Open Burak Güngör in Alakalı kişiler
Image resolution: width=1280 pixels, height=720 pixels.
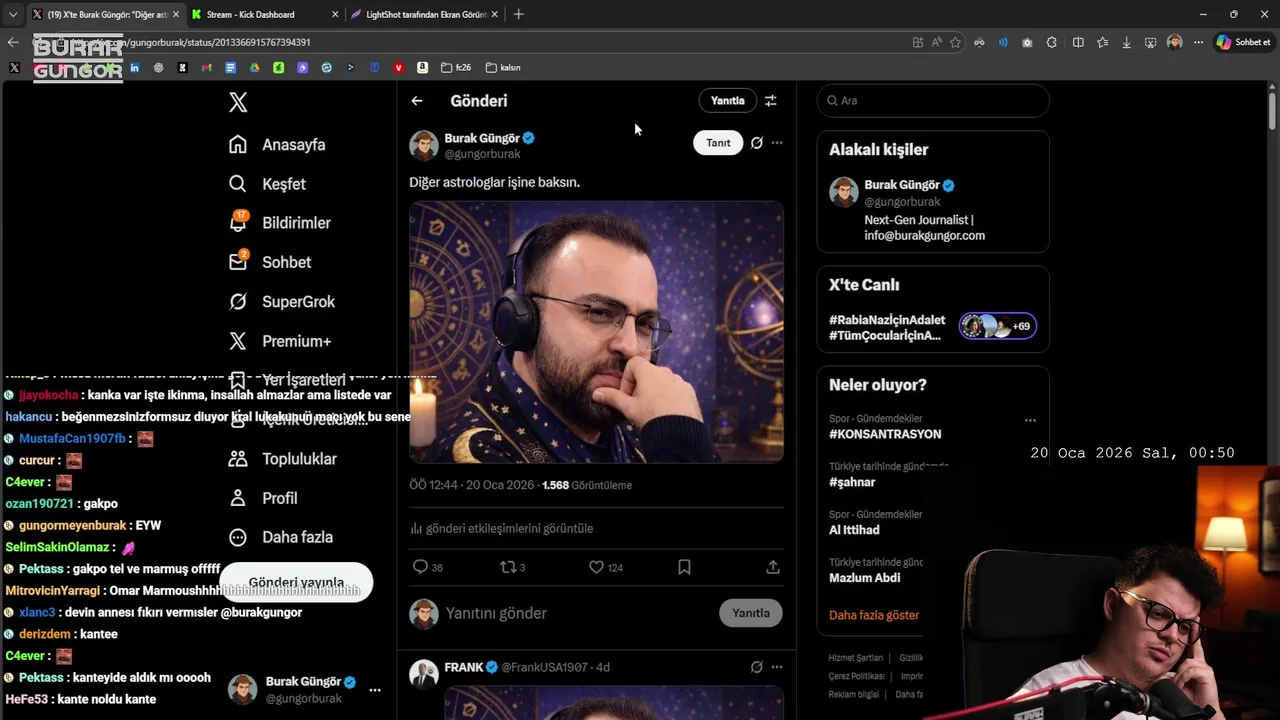point(933,210)
